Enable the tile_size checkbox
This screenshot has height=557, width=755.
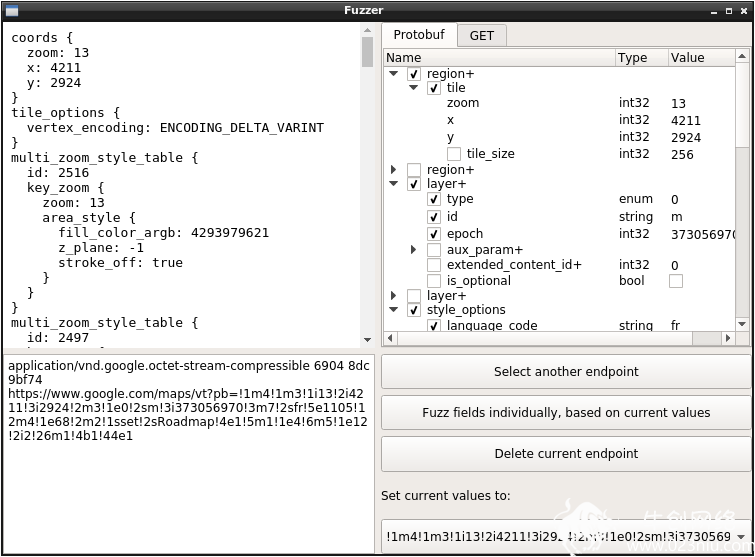pyautogui.click(x=454, y=154)
